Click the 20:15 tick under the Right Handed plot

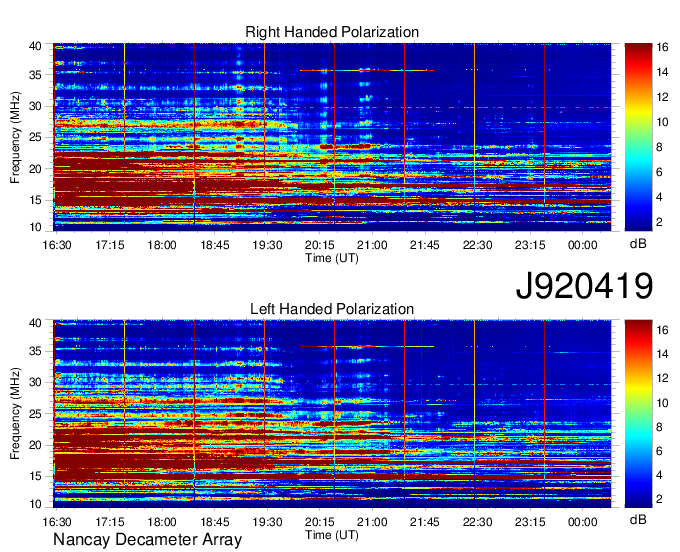[320, 245]
